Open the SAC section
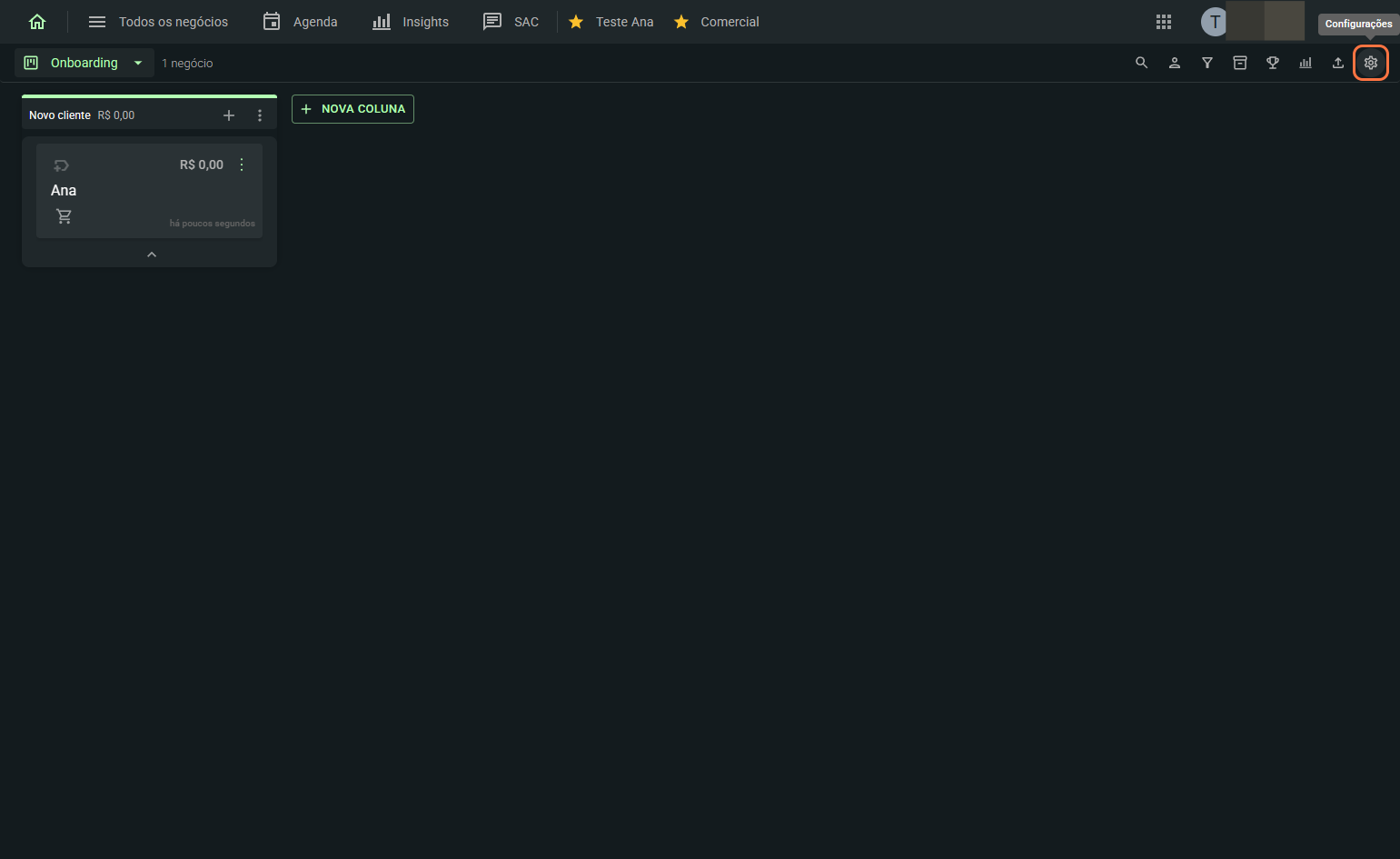This screenshot has height=859, width=1400. (511, 22)
